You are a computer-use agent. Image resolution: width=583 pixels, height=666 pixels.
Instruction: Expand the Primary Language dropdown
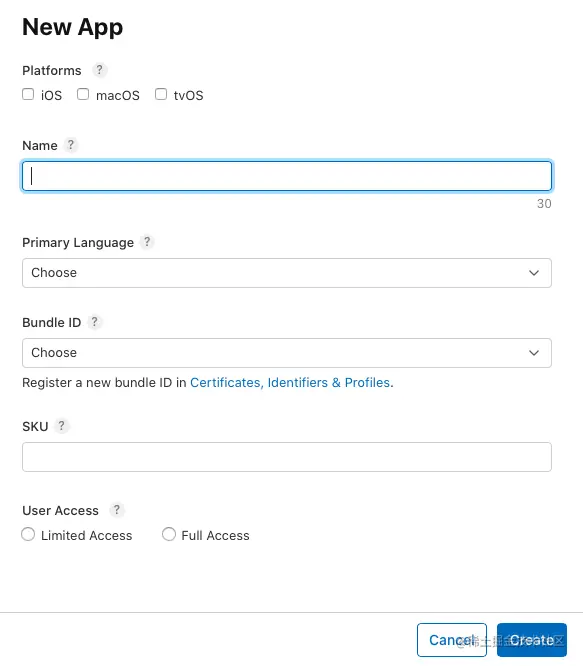[x=287, y=273]
